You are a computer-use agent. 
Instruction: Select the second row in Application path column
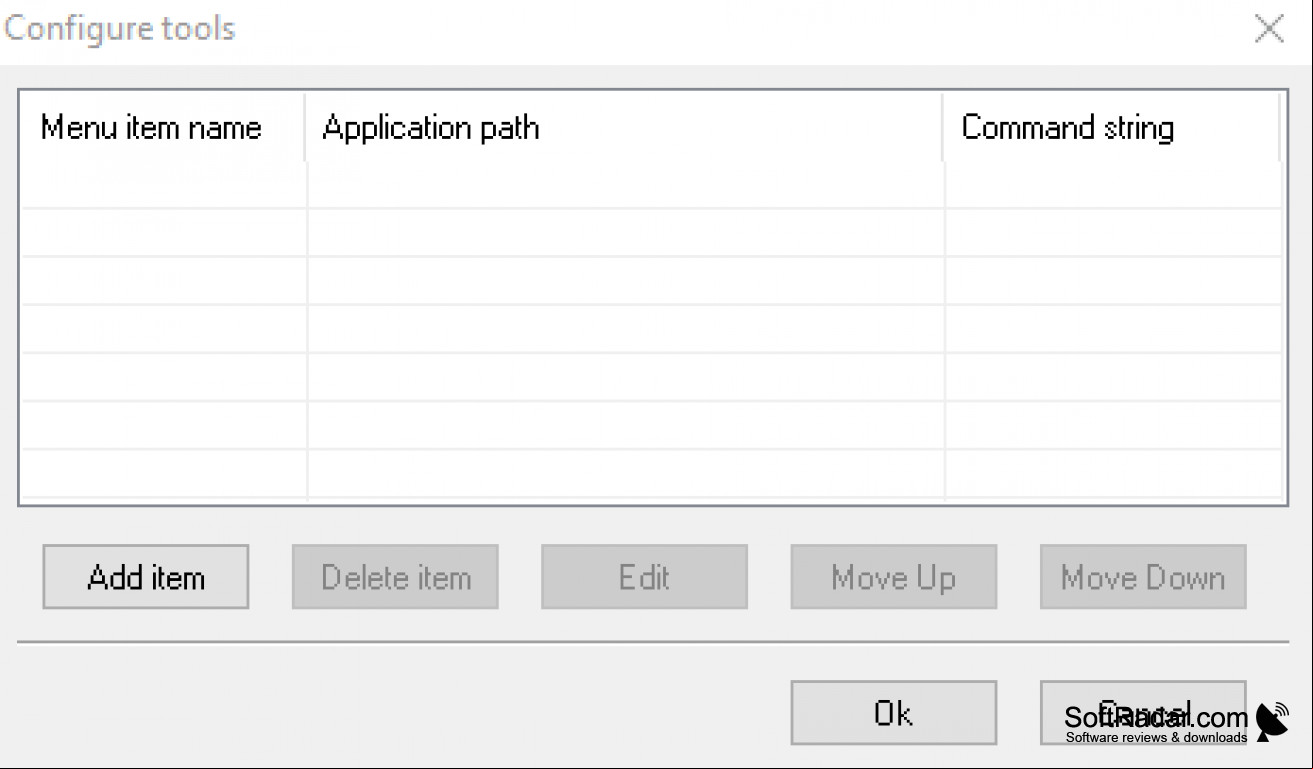pyautogui.click(x=626, y=232)
